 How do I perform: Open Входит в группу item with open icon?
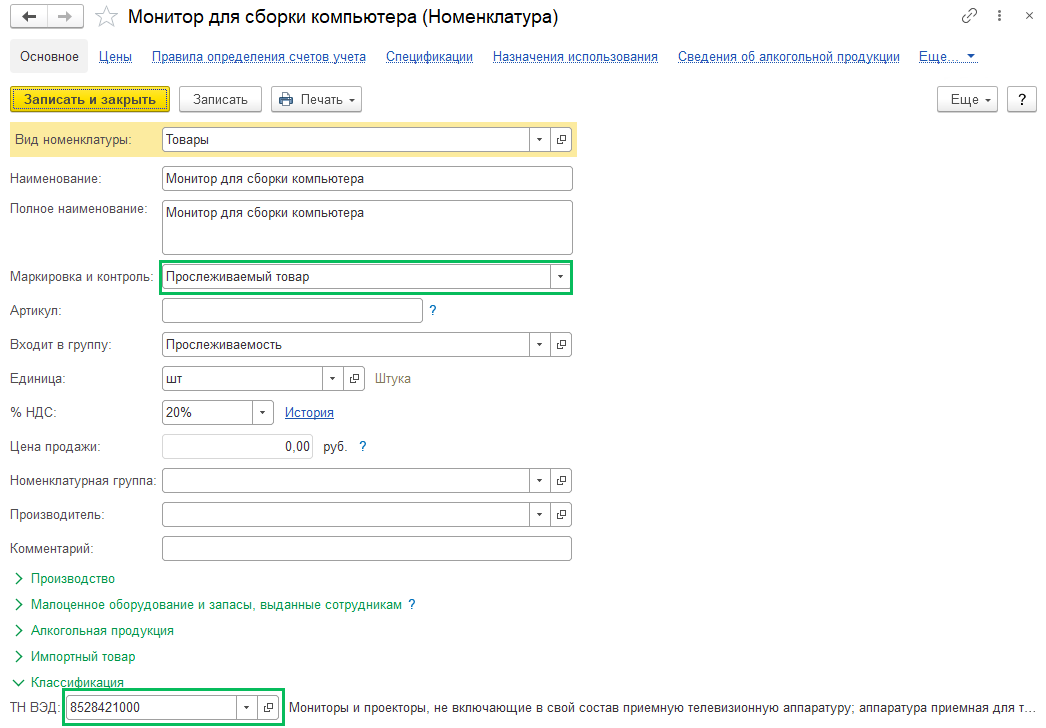(561, 344)
